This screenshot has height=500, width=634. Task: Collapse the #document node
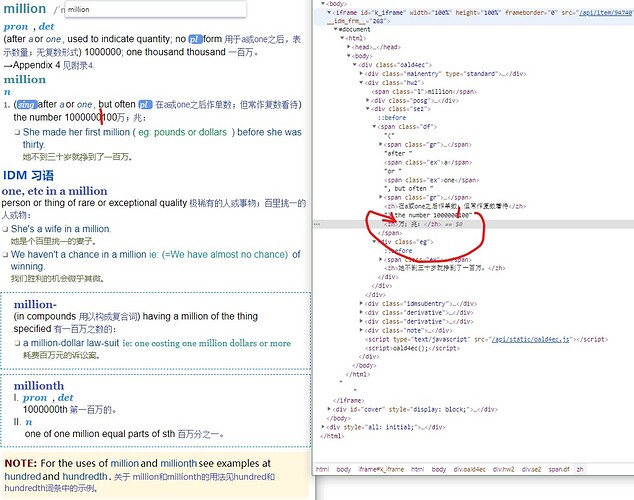click(x=336, y=29)
